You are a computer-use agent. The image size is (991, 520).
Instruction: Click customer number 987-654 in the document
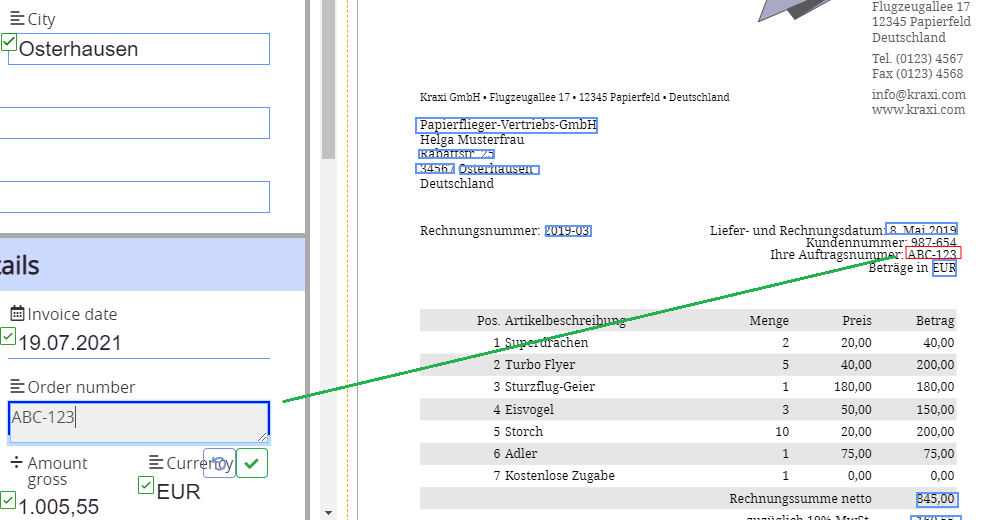[933, 243]
